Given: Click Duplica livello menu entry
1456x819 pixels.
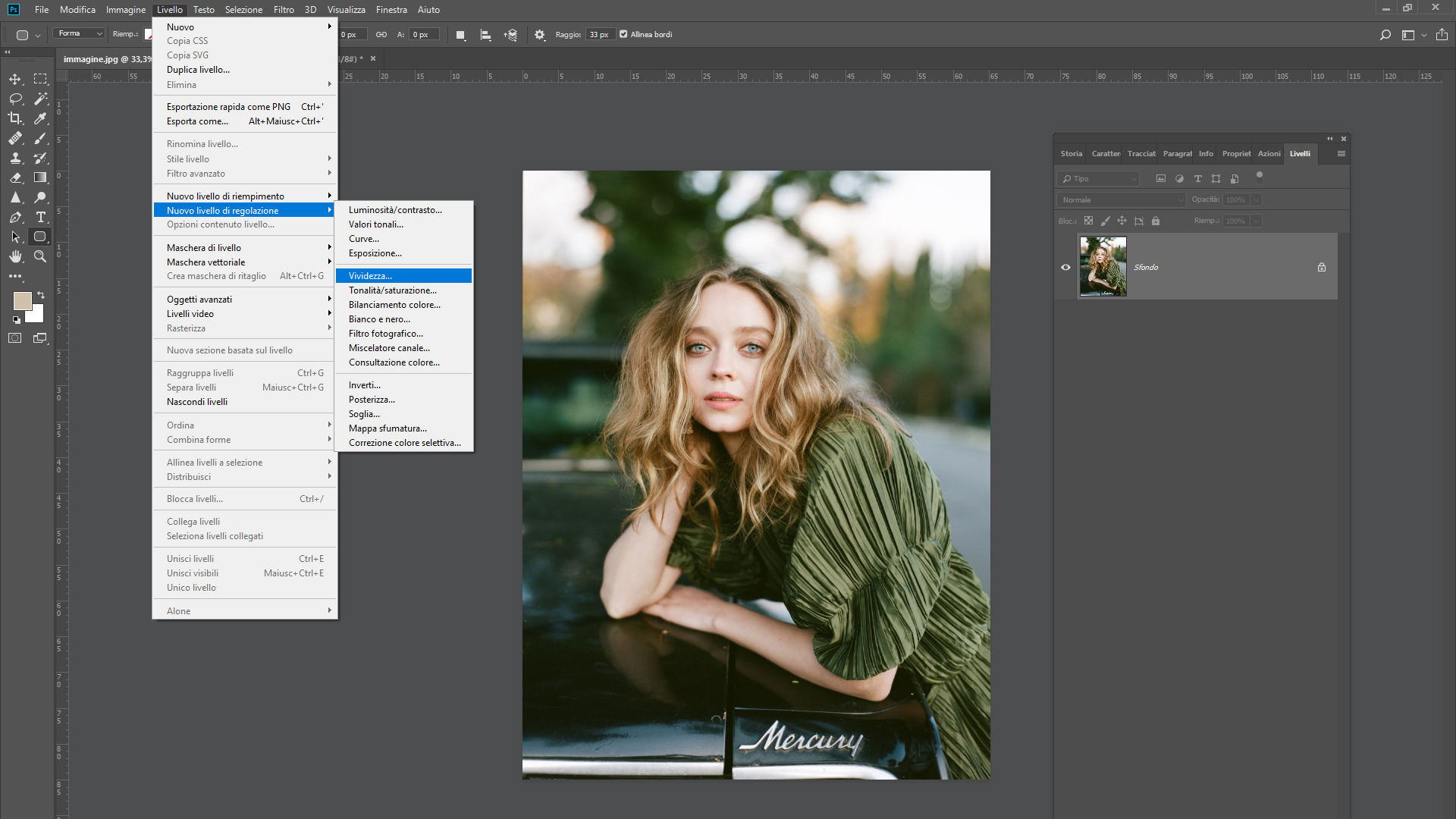Looking at the screenshot, I should coord(198,70).
